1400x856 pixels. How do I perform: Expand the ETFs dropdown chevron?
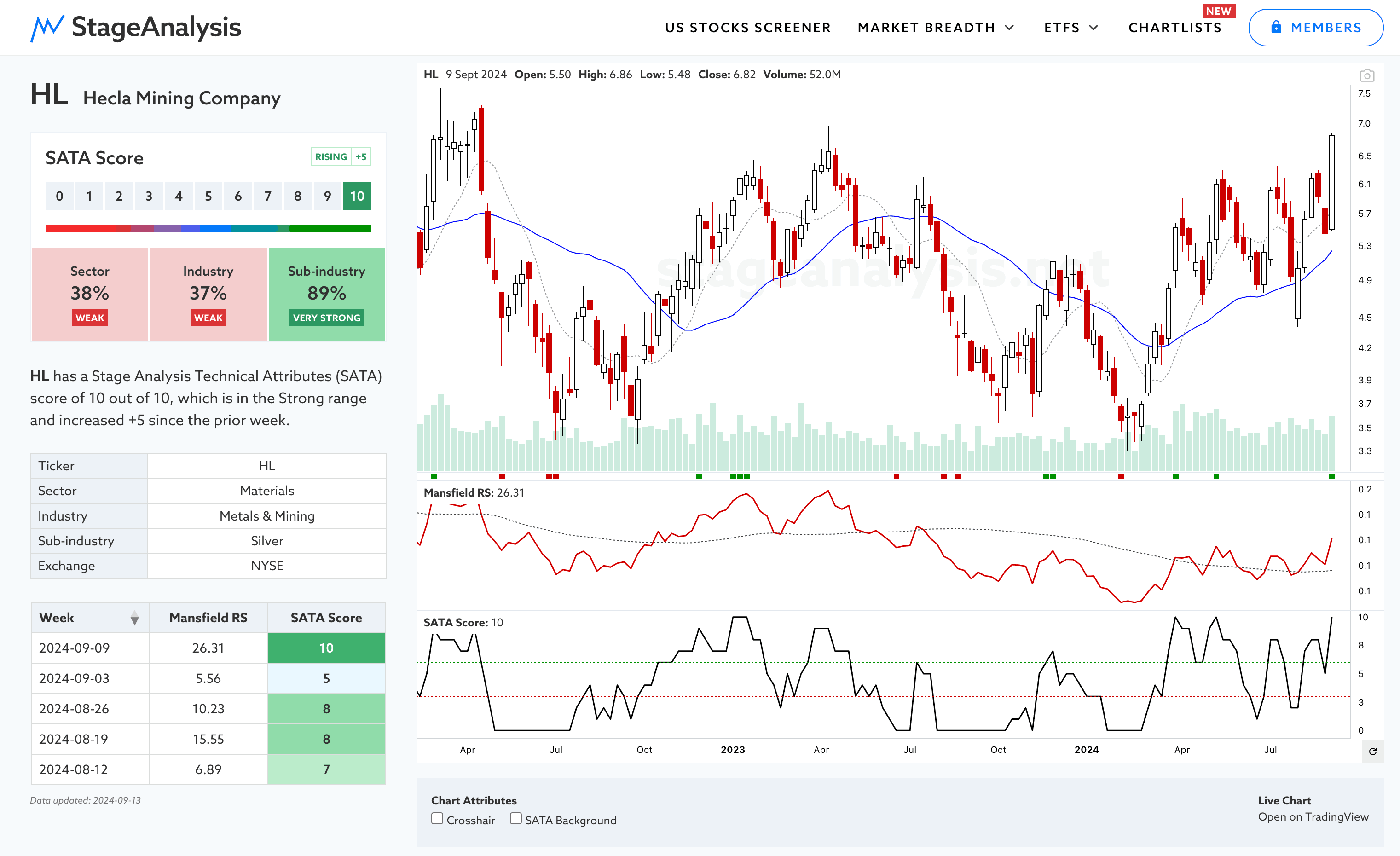(1094, 27)
